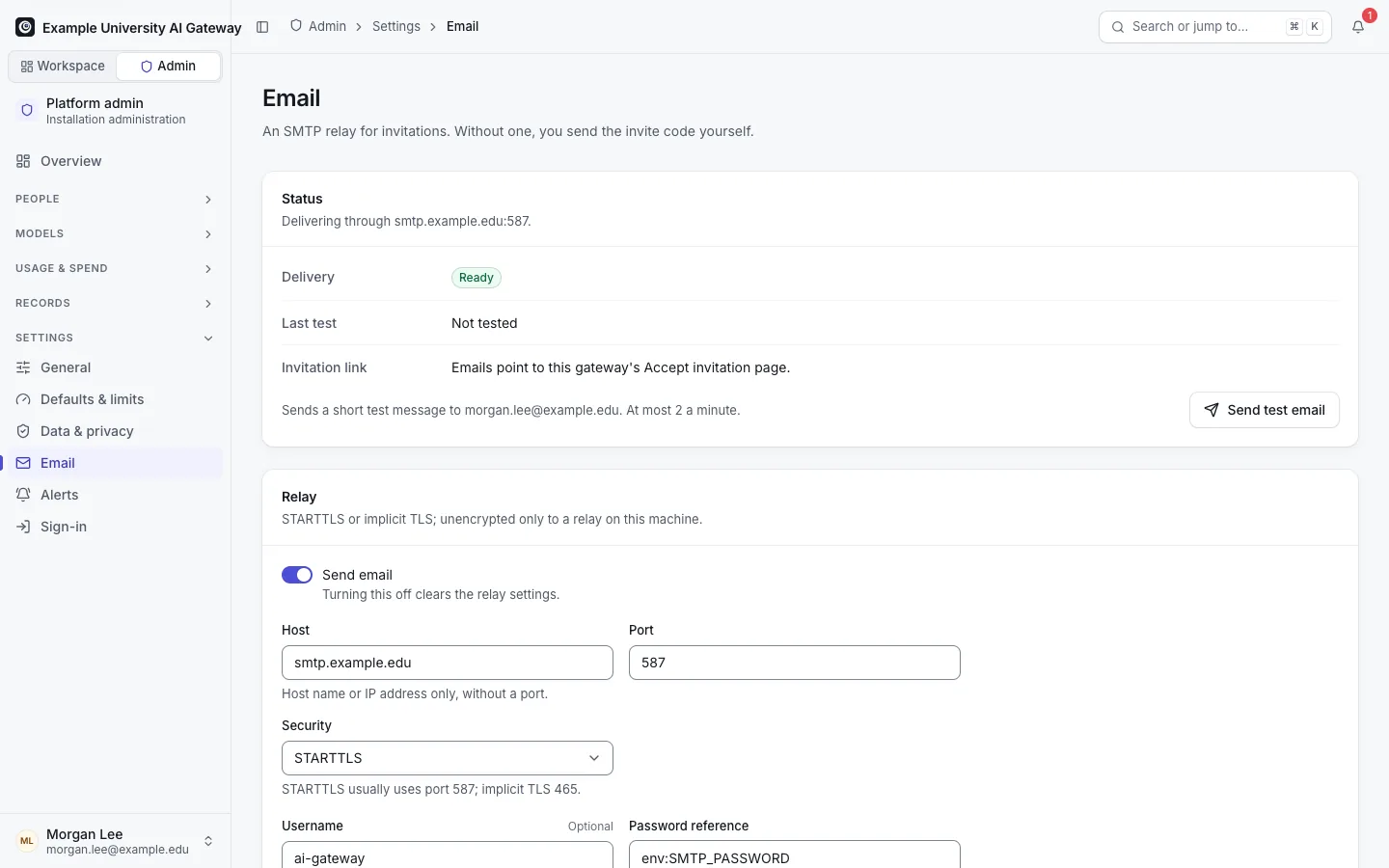The image size is (1389, 868).
Task: Click the Defaults & limits gauge icon
Action: coord(23,399)
